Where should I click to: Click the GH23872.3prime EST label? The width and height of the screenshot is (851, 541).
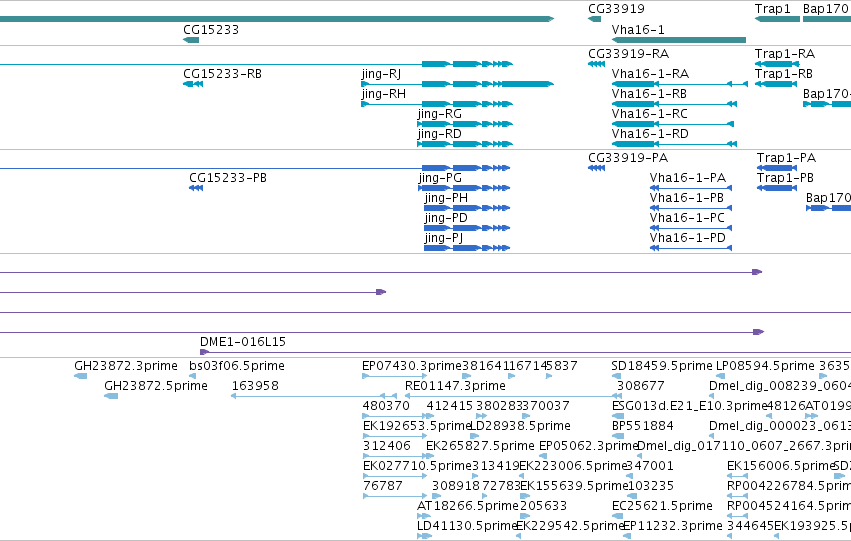(126, 366)
